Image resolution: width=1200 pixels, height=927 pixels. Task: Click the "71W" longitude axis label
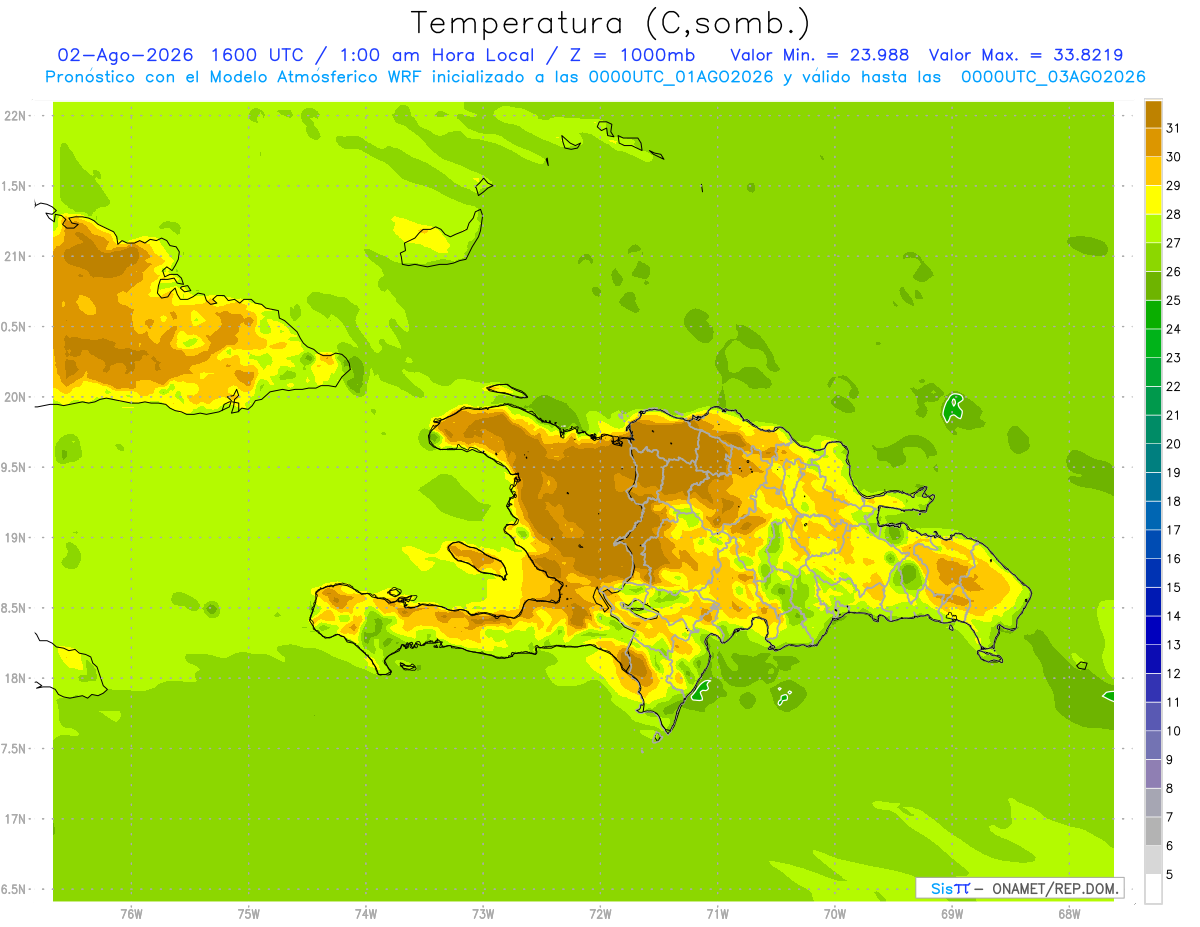(717, 913)
